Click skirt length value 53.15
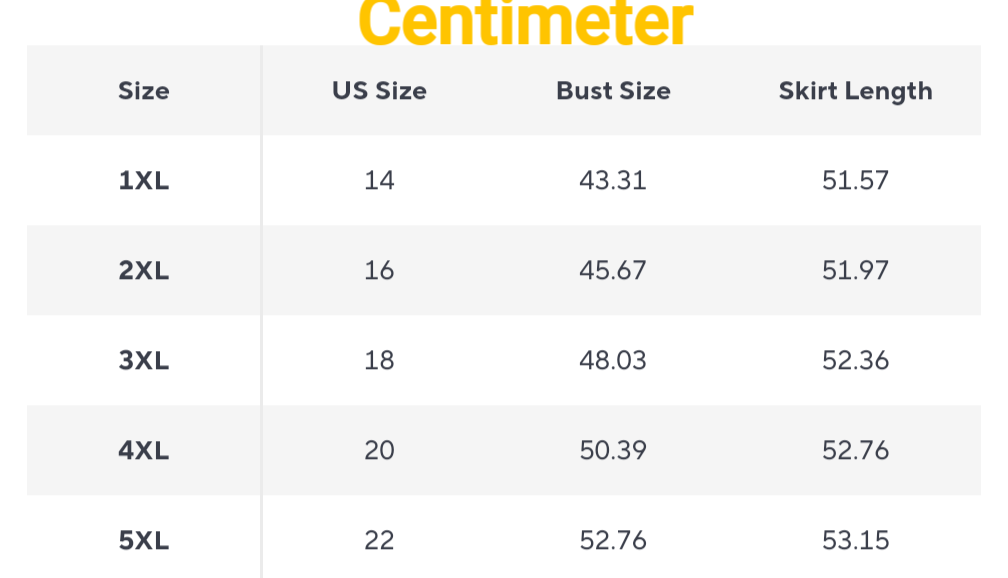This screenshot has width=1008, height=578. 855,541
